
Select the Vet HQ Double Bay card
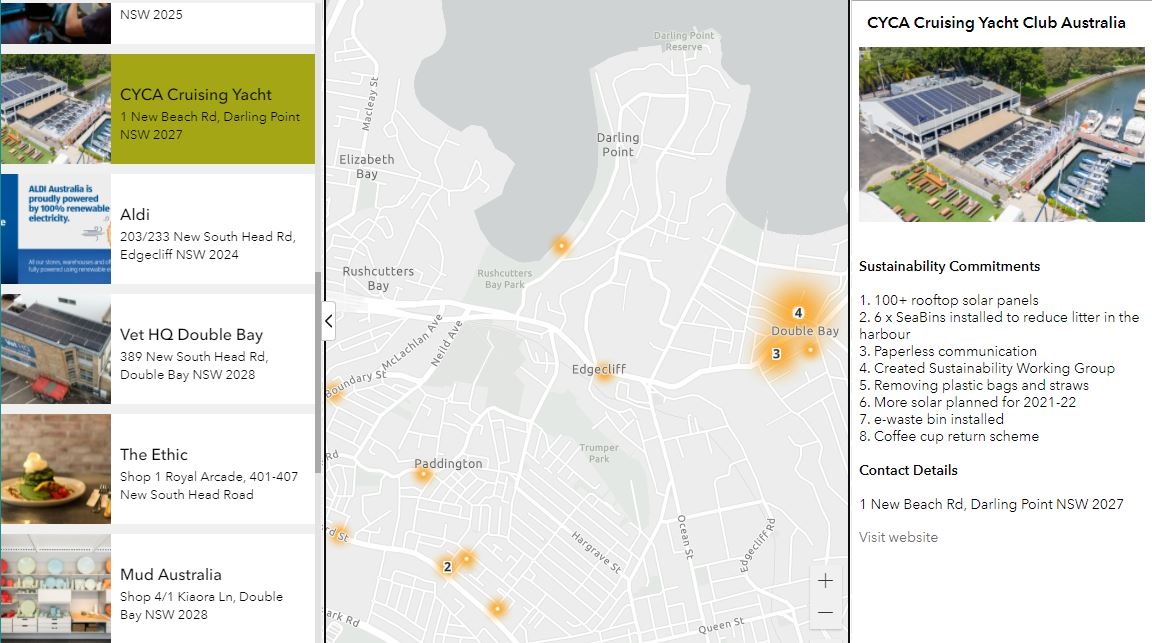click(158, 348)
